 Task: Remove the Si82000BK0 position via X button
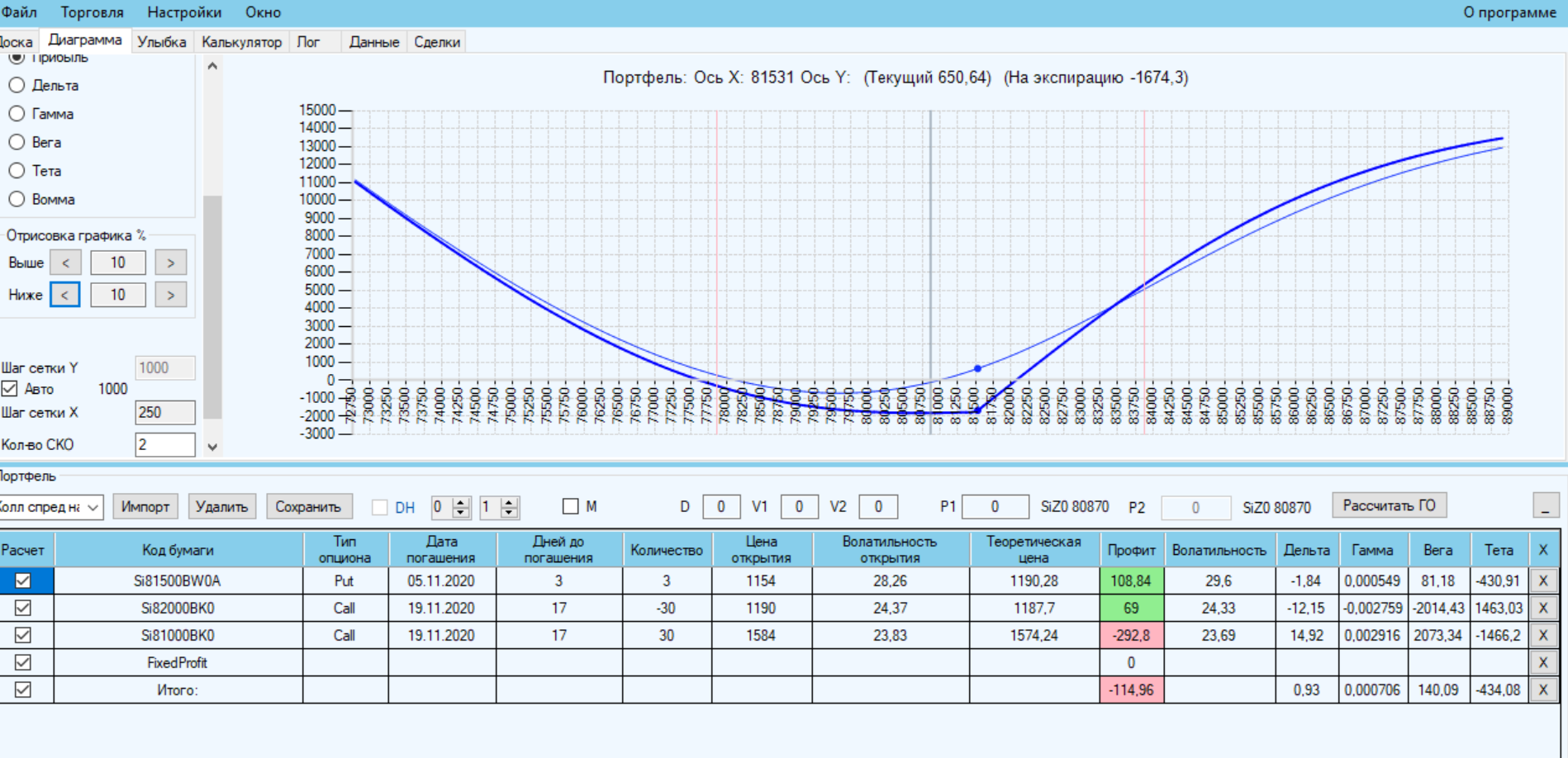[1542, 608]
